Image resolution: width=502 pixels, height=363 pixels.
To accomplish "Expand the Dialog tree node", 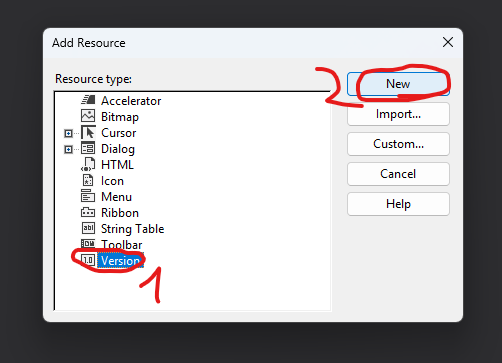I will (68, 149).
